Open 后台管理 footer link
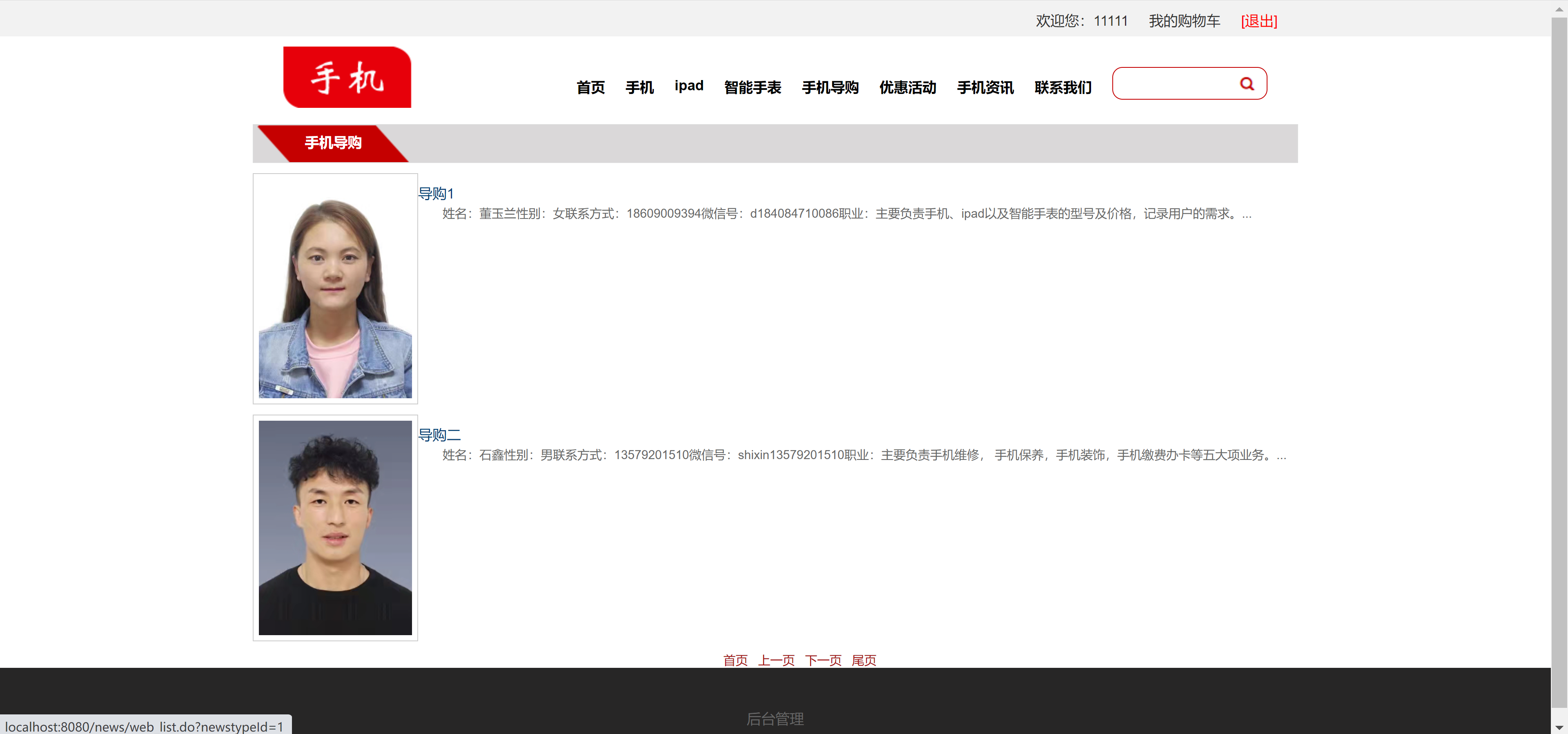Viewport: 1568px width, 734px height. 775,719
